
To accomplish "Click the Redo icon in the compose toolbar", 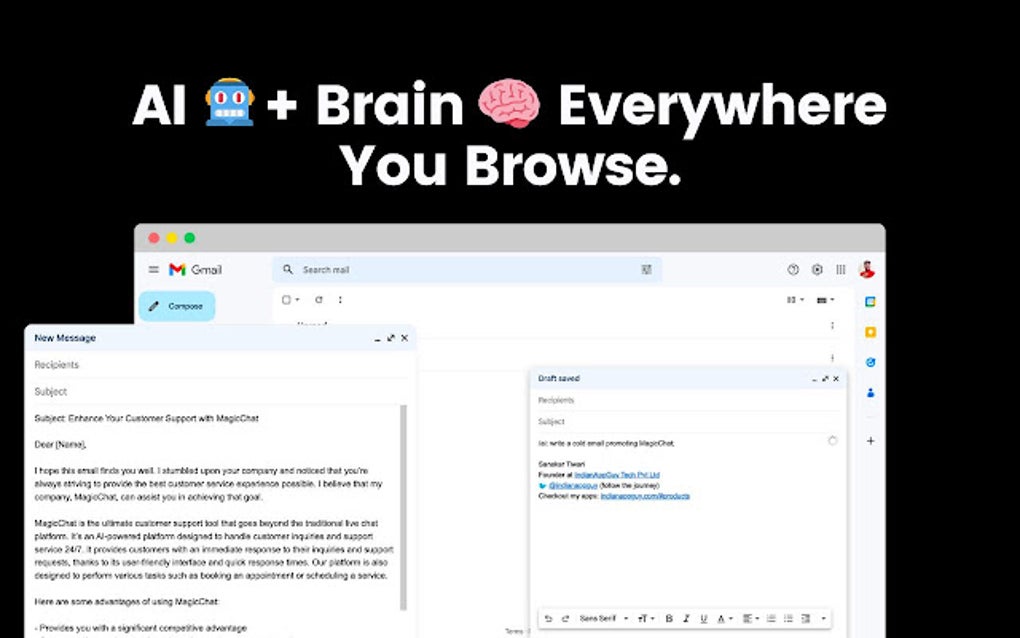I will point(566,618).
